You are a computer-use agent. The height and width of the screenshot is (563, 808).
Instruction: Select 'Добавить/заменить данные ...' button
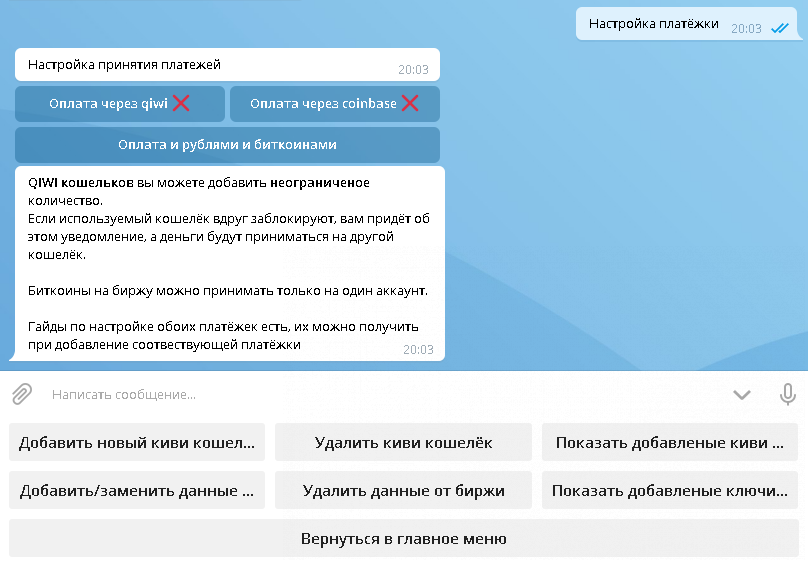click(137, 491)
